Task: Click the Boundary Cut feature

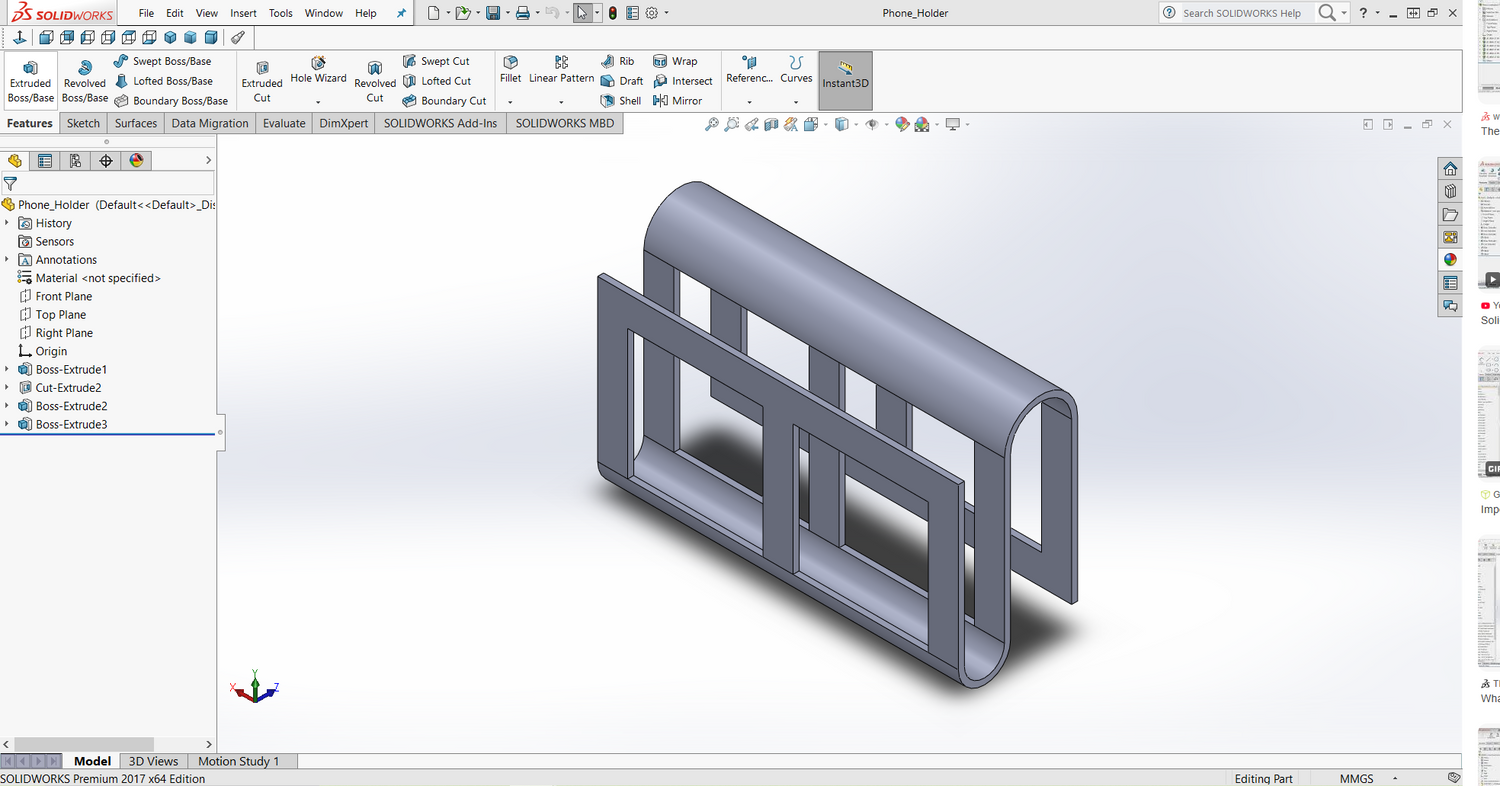Action: click(x=444, y=101)
